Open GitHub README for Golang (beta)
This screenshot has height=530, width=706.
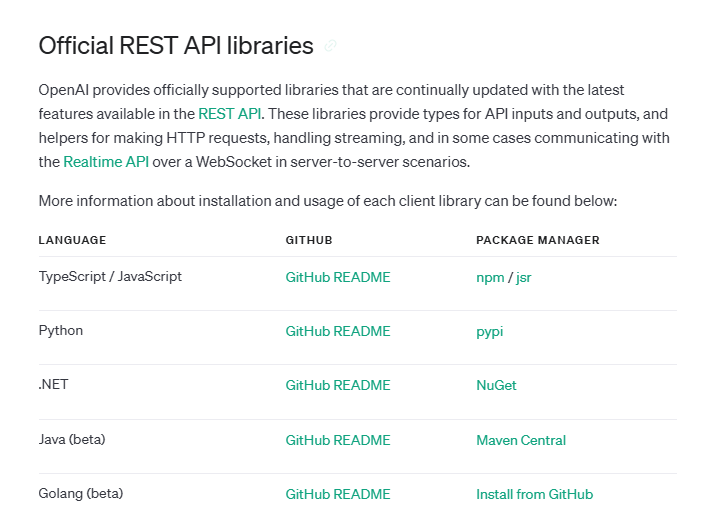(338, 494)
